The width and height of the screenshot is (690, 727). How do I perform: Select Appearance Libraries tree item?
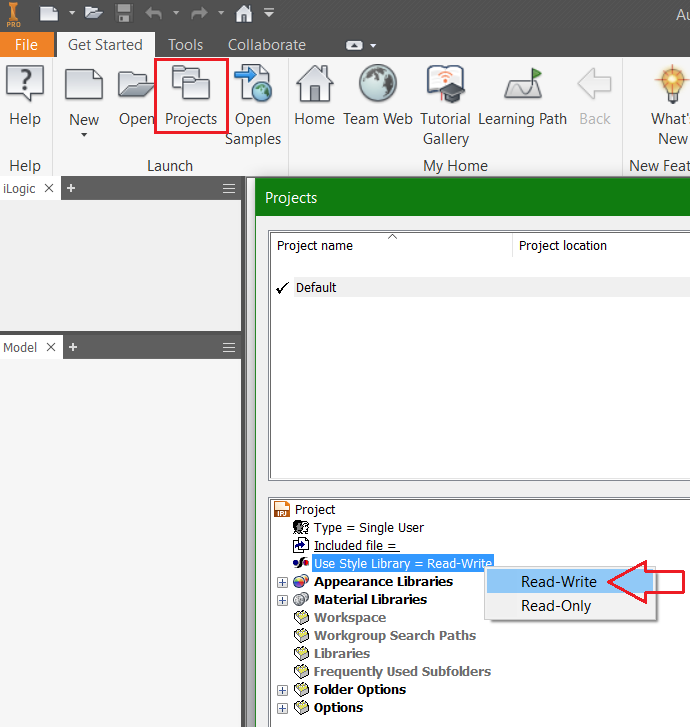click(x=383, y=581)
